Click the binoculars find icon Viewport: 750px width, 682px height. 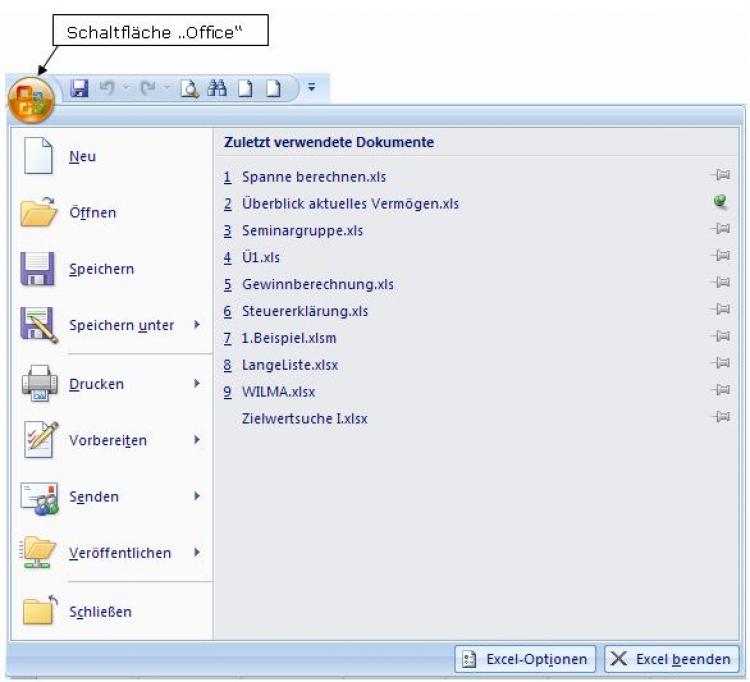(217, 89)
